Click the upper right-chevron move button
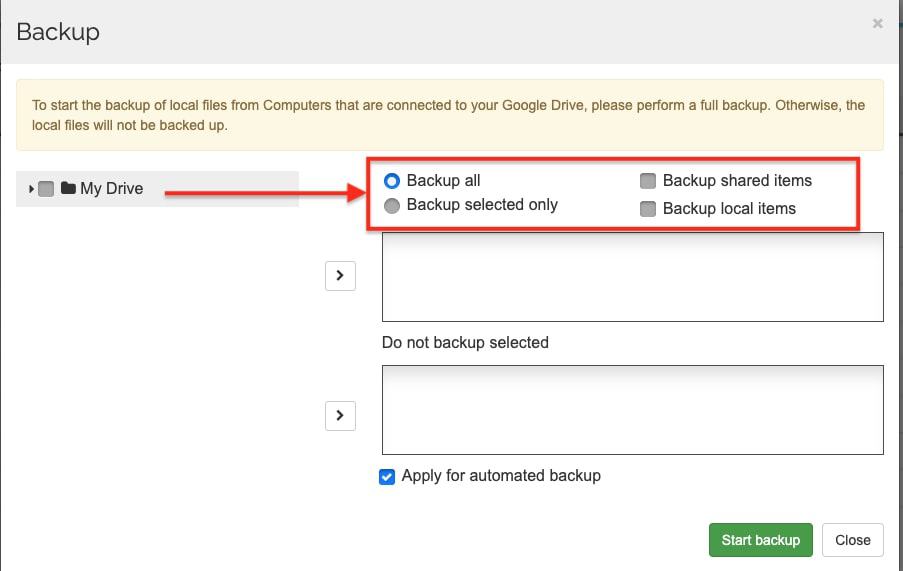Screen dimensions: 903x571 tap(340, 275)
